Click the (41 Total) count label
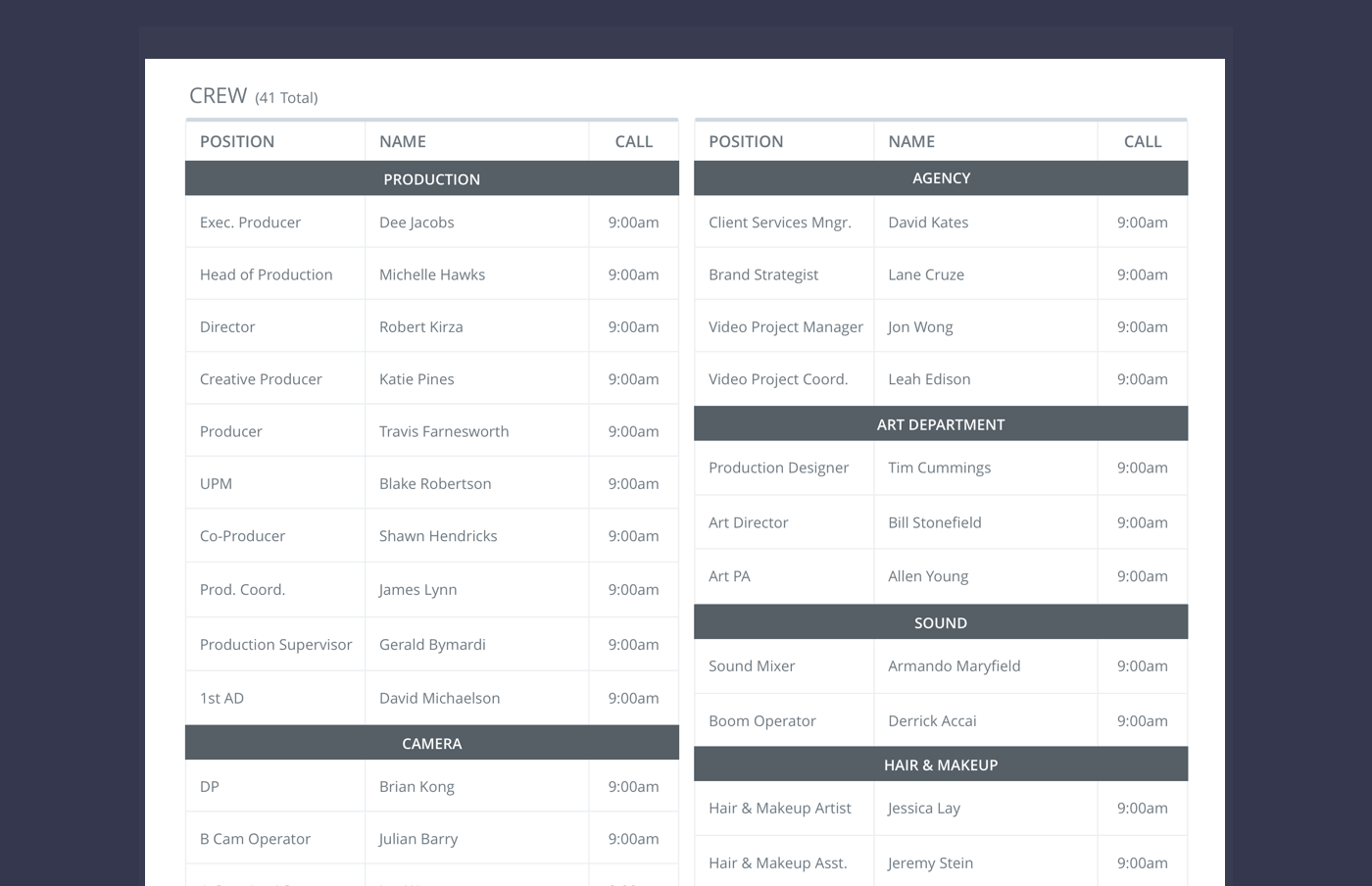Image resolution: width=1372 pixels, height=886 pixels. pyautogui.click(x=285, y=97)
